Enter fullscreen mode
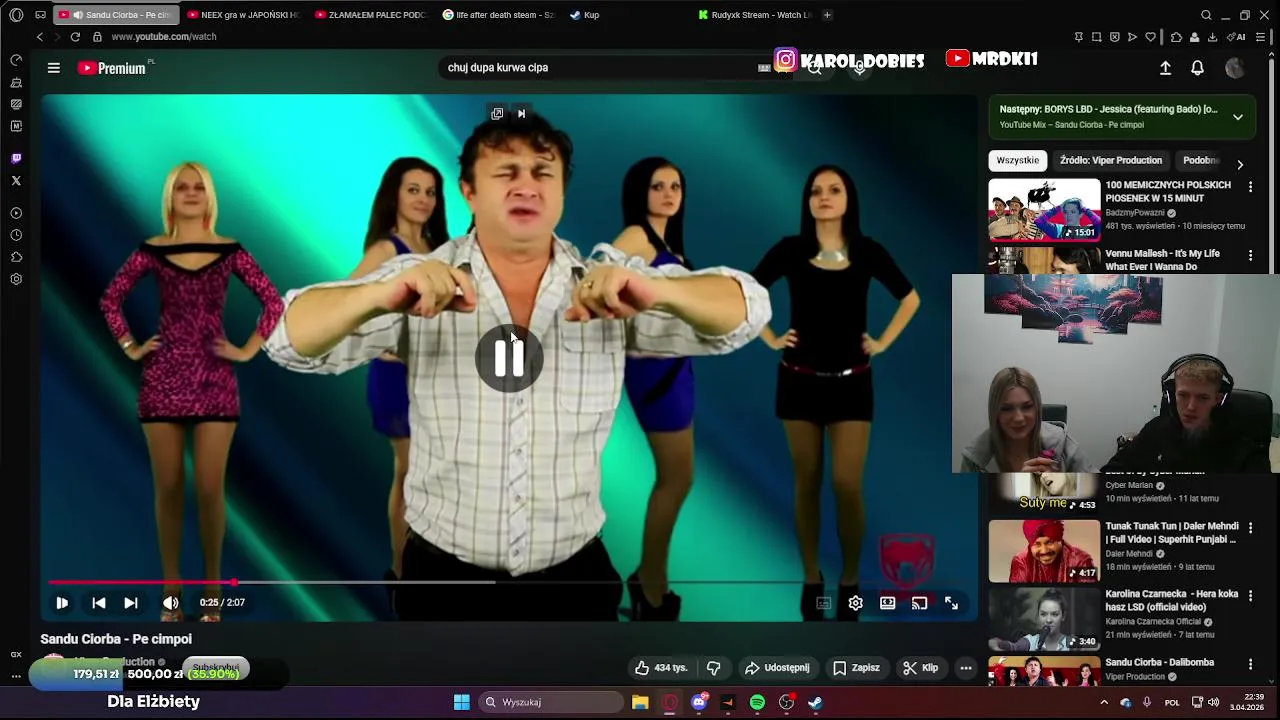1280x720 pixels. (951, 603)
